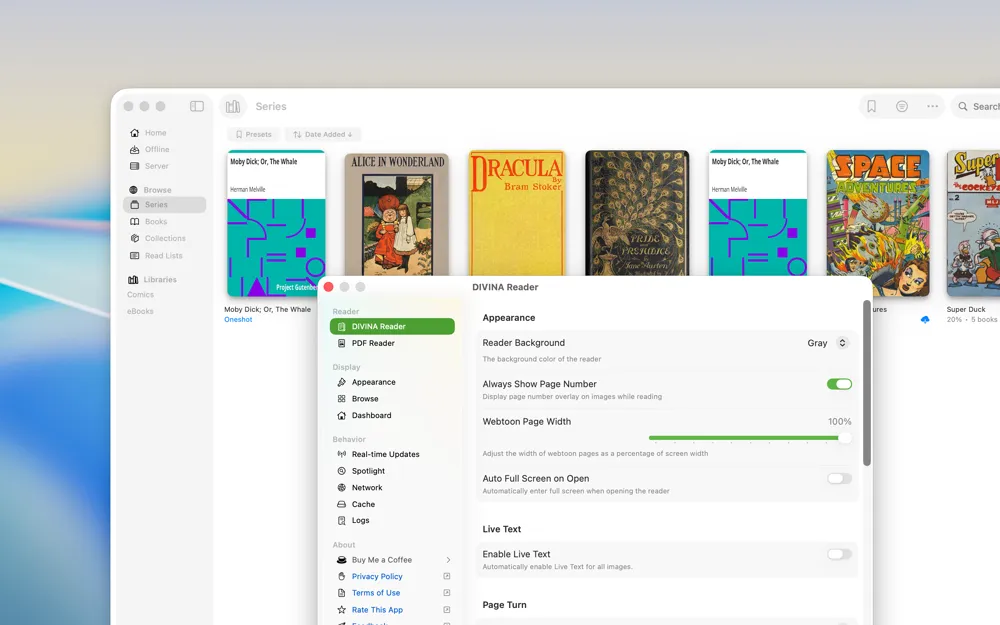Open Alice in Wonderland cover
Image resolution: width=1000 pixels, height=625 pixels.
pos(397,214)
